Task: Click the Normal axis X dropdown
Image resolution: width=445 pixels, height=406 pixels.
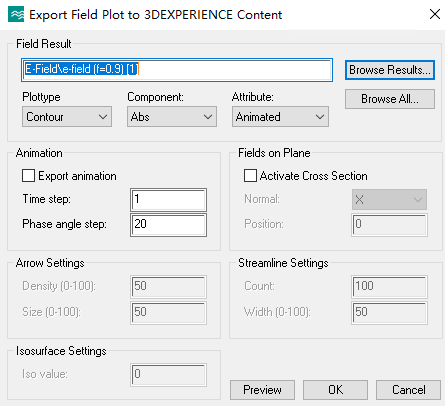Action: click(x=389, y=200)
